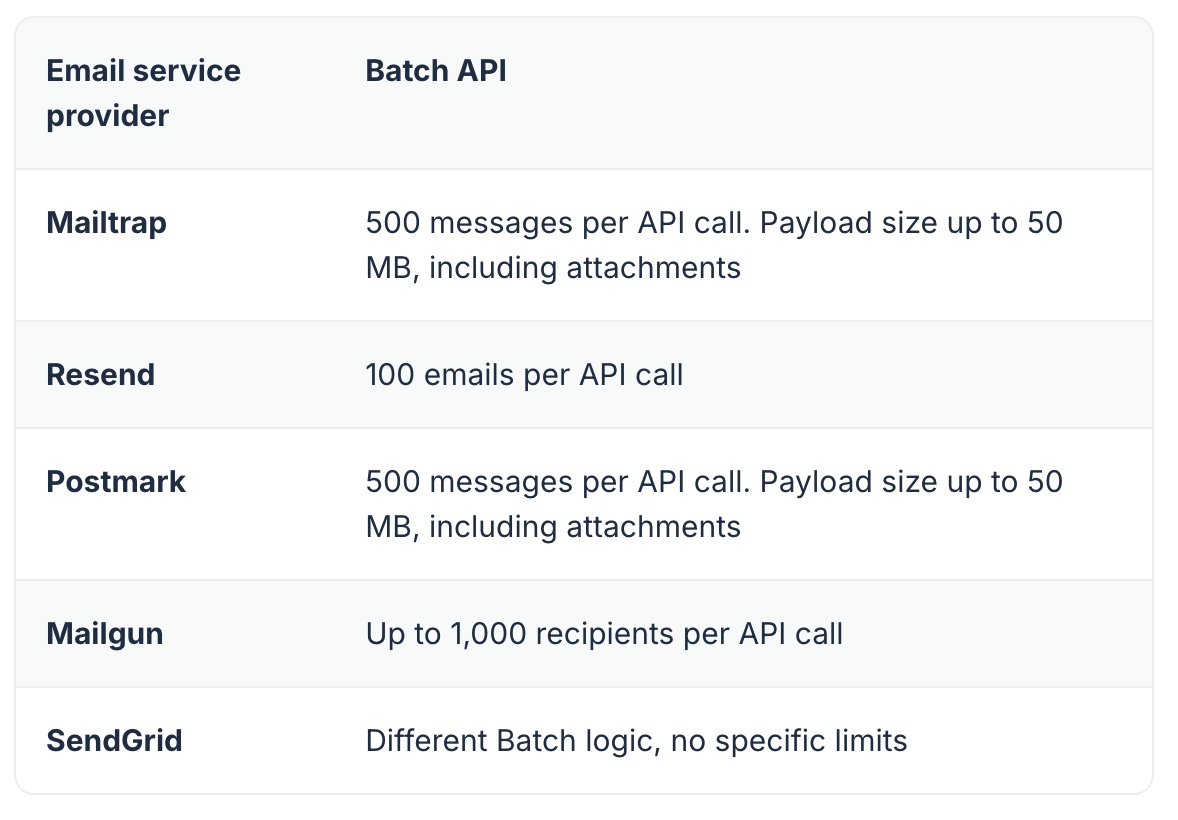
Task: Click the word 'provider' in header
Action: pos(107,116)
